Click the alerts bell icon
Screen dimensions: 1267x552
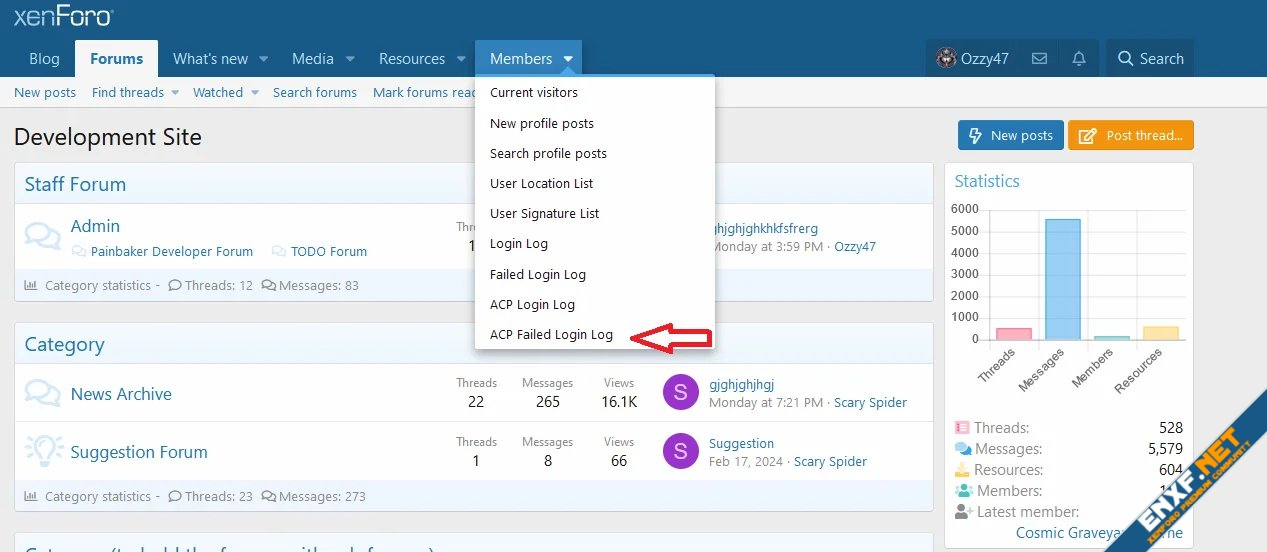(1079, 59)
